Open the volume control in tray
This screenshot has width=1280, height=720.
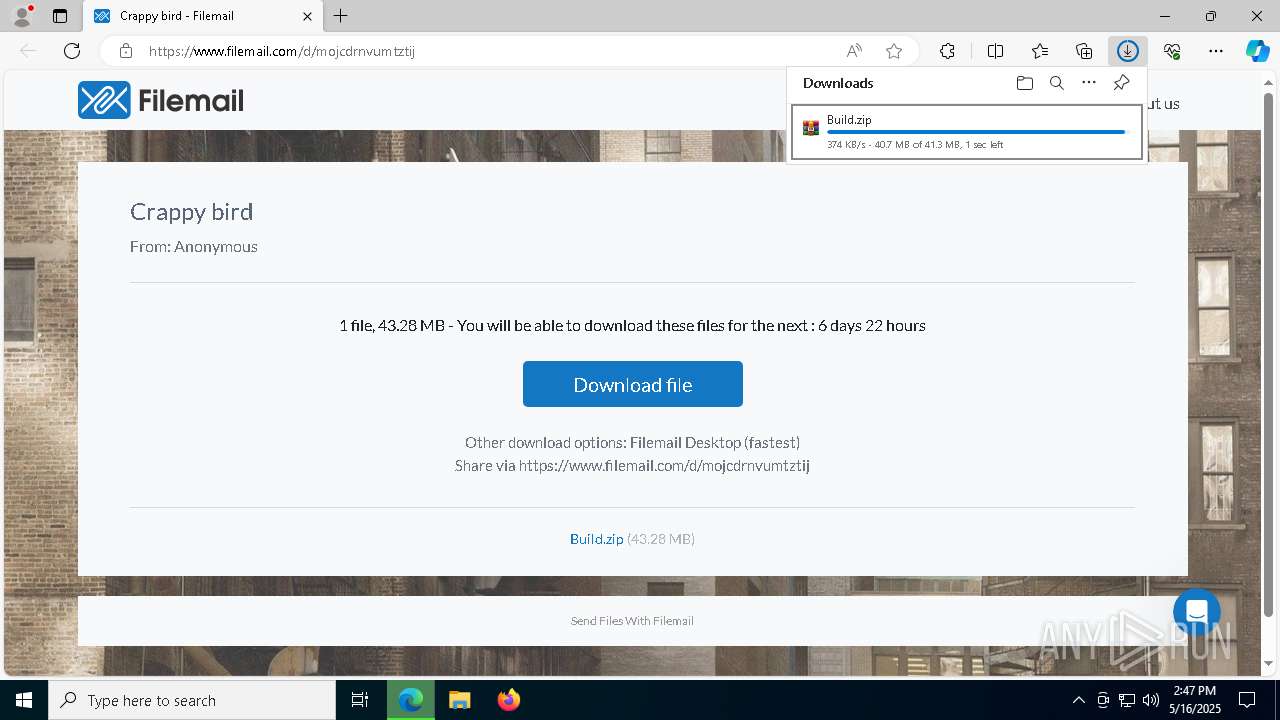1150,700
